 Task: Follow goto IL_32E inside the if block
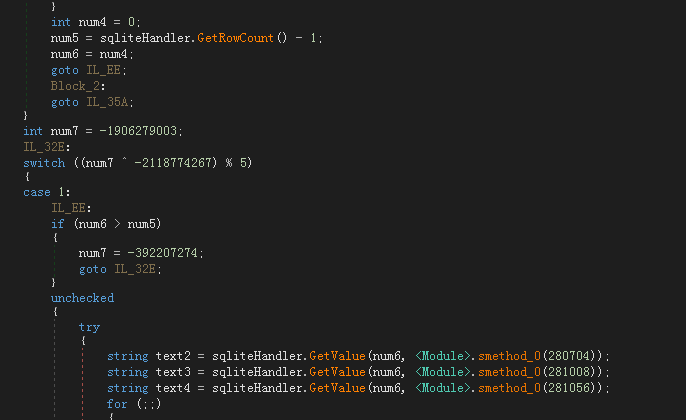point(135,269)
